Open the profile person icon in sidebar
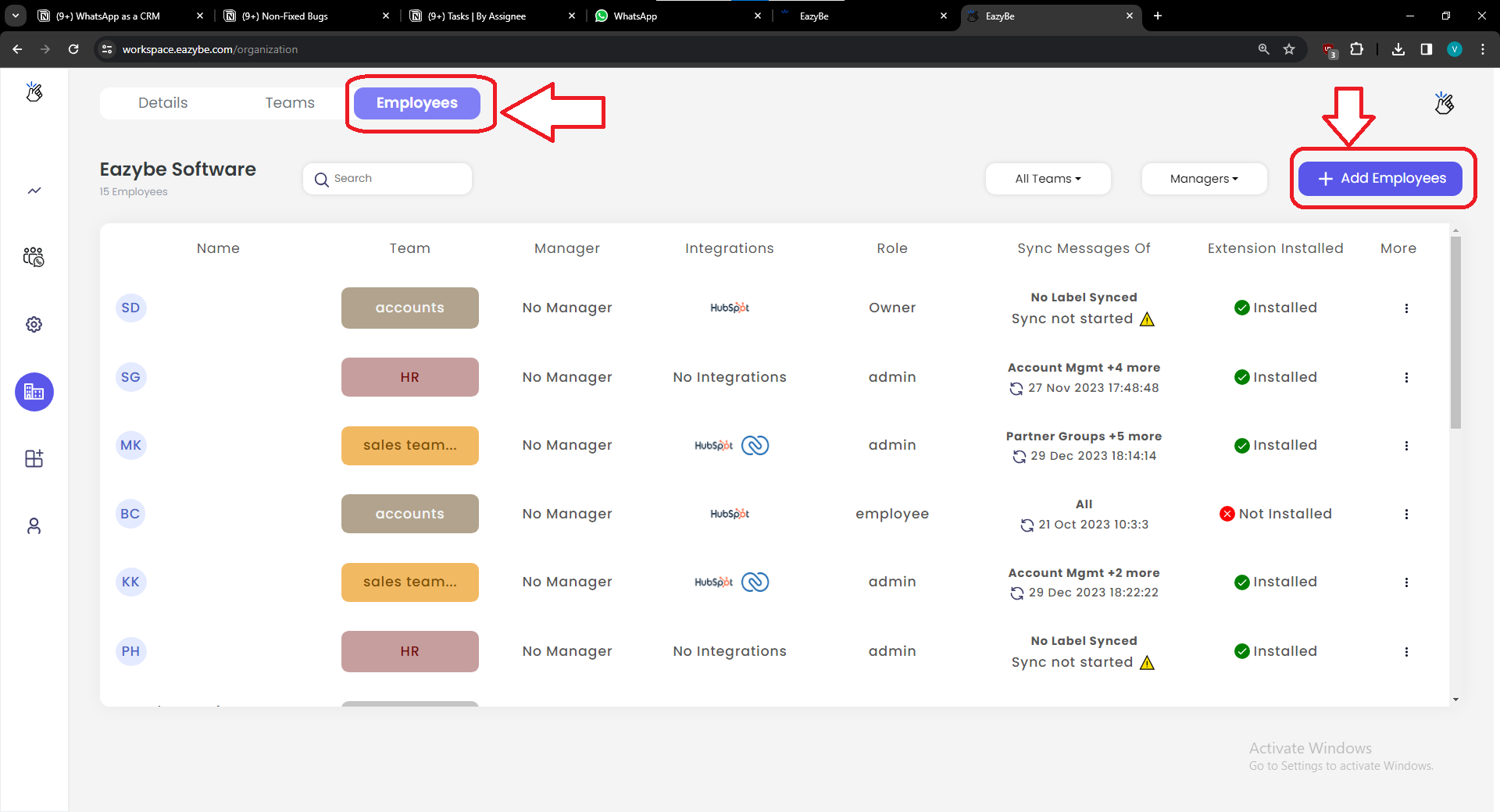This screenshot has height=812, width=1500. tap(34, 526)
